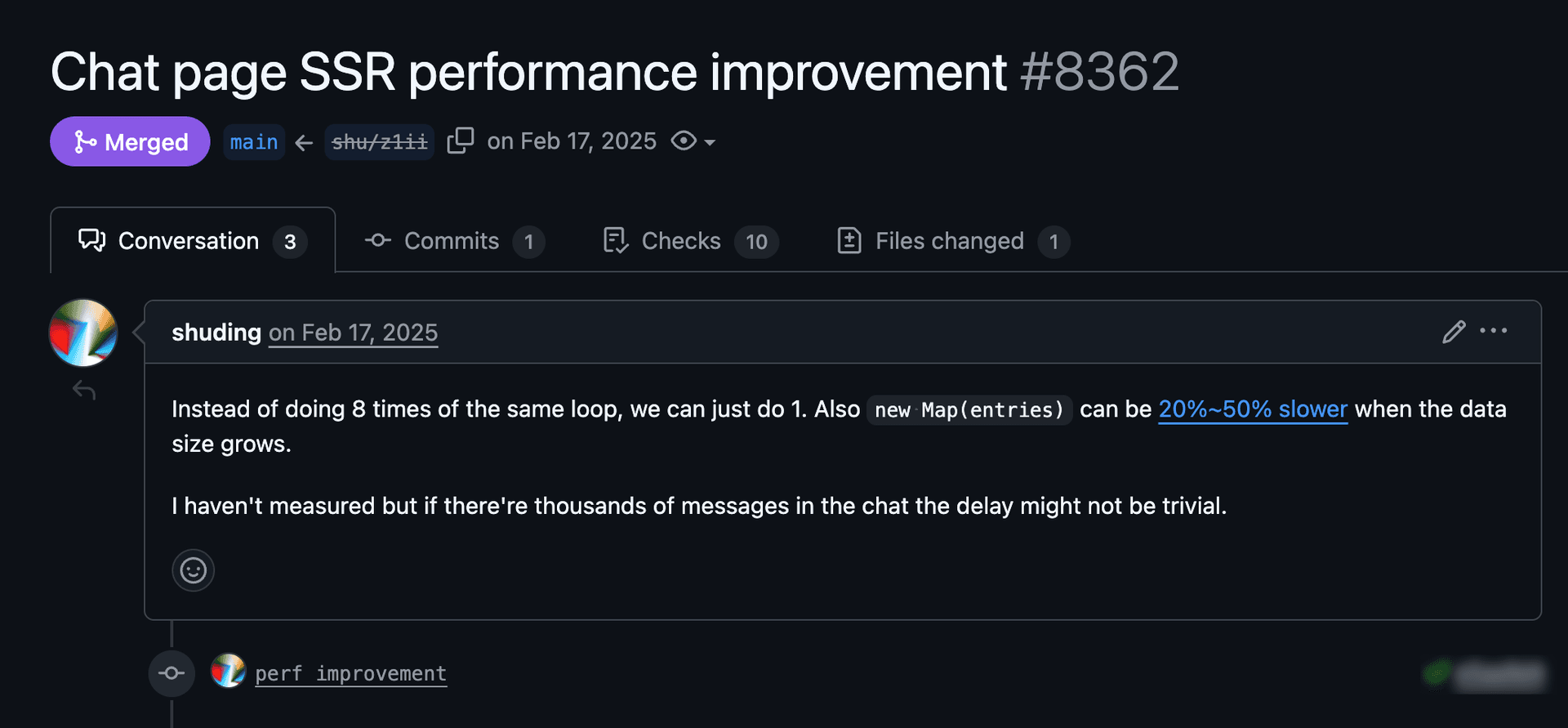Add a reaction with the smiley icon

point(194,569)
